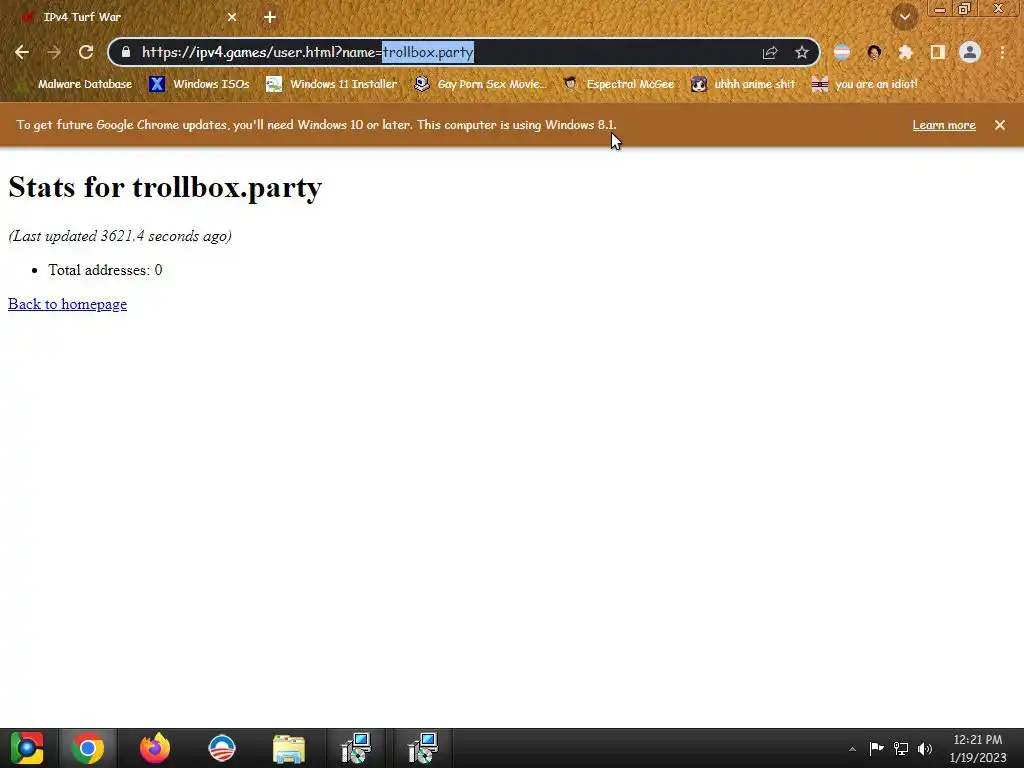Image resolution: width=1024 pixels, height=768 pixels.
Task: Share this page from address bar
Action: tap(770, 52)
